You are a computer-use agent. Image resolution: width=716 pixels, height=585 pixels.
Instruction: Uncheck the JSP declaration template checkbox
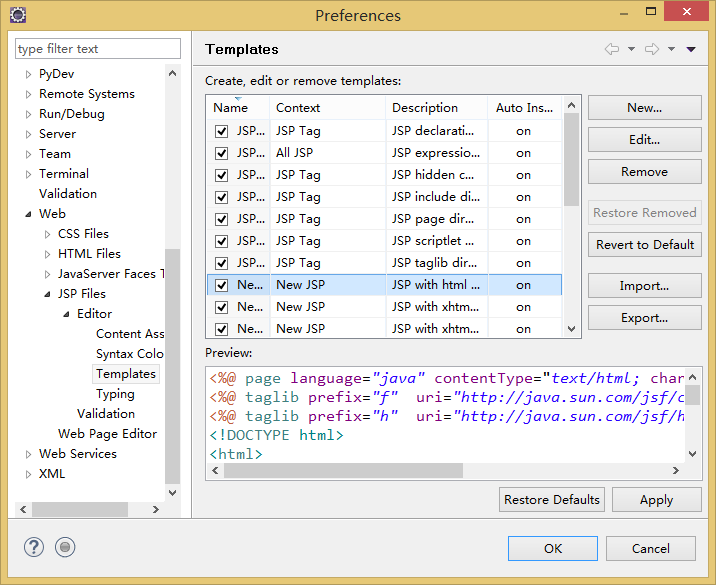point(221,132)
